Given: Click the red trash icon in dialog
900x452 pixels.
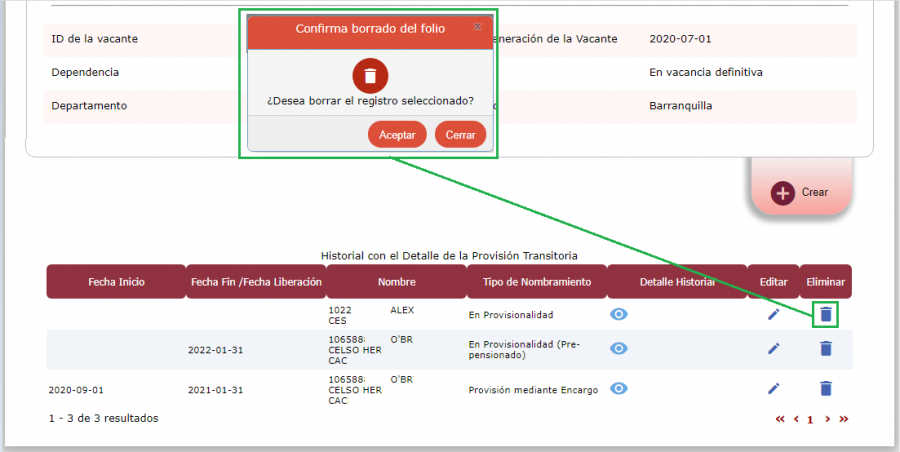Looking at the screenshot, I should (370, 76).
